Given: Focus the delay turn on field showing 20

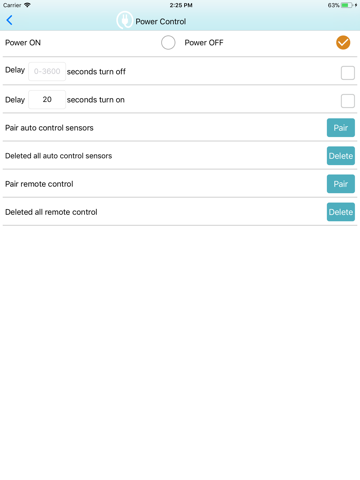Looking at the screenshot, I should [x=47, y=99].
